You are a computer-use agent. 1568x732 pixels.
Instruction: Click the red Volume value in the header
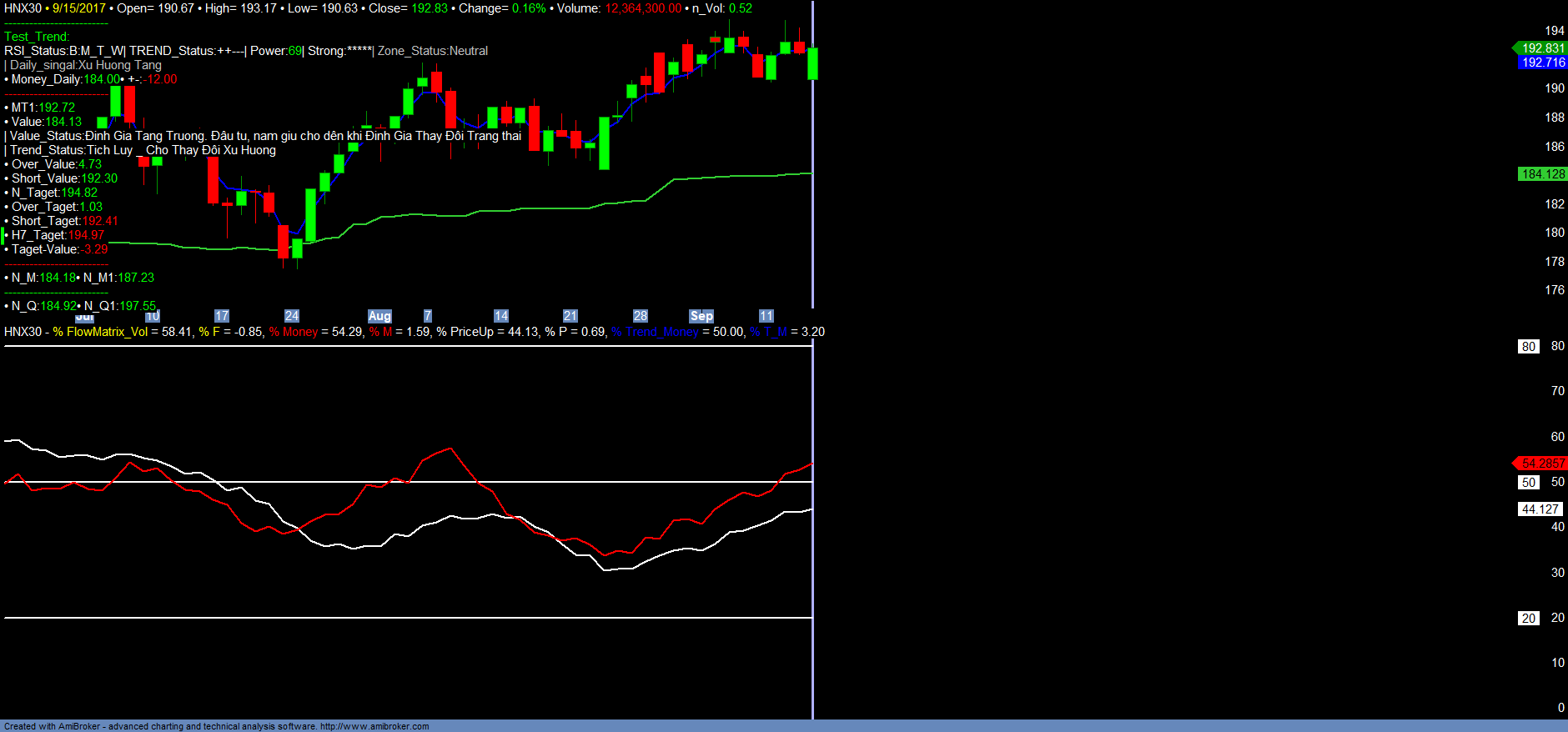point(642,8)
